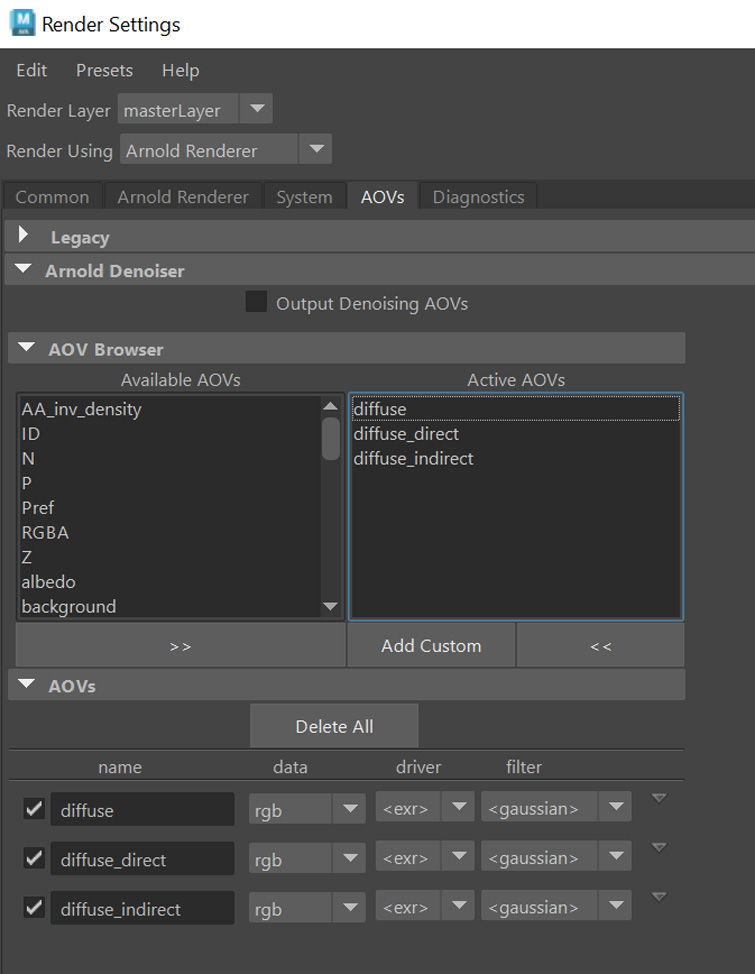Screen dimensions: 755x974
Task: Disable the diffuse AOV checkbox
Action: [x=34, y=809]
